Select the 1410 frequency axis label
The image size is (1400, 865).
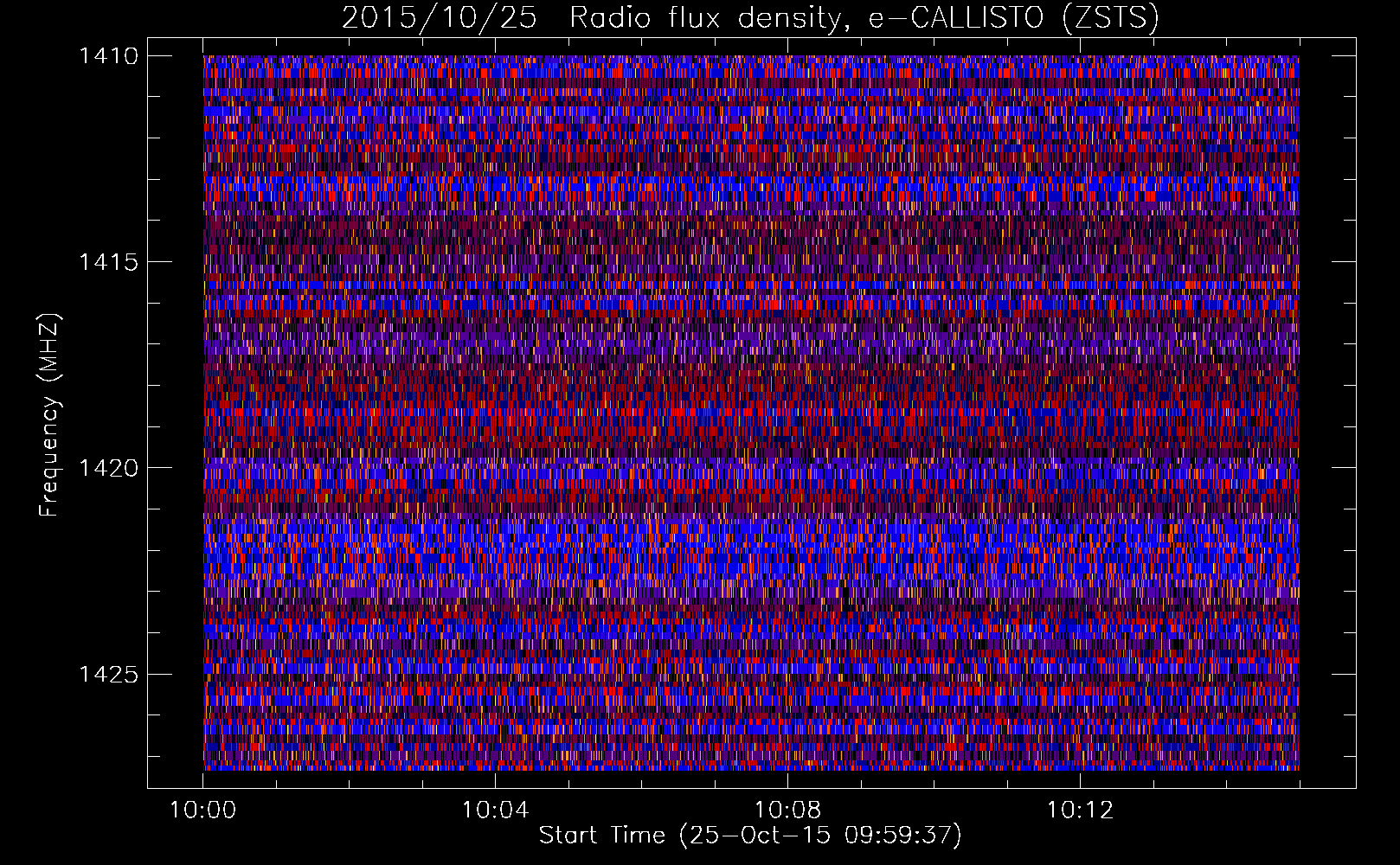(x=108, y=56)
